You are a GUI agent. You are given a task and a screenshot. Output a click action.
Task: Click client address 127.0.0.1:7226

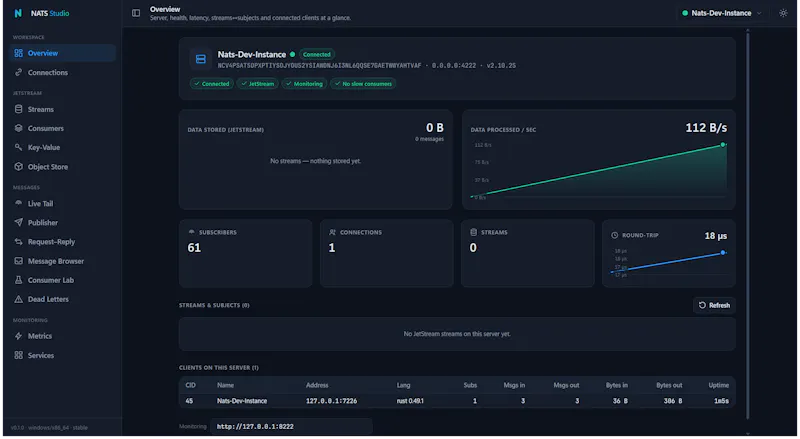(x=332, y=401)
